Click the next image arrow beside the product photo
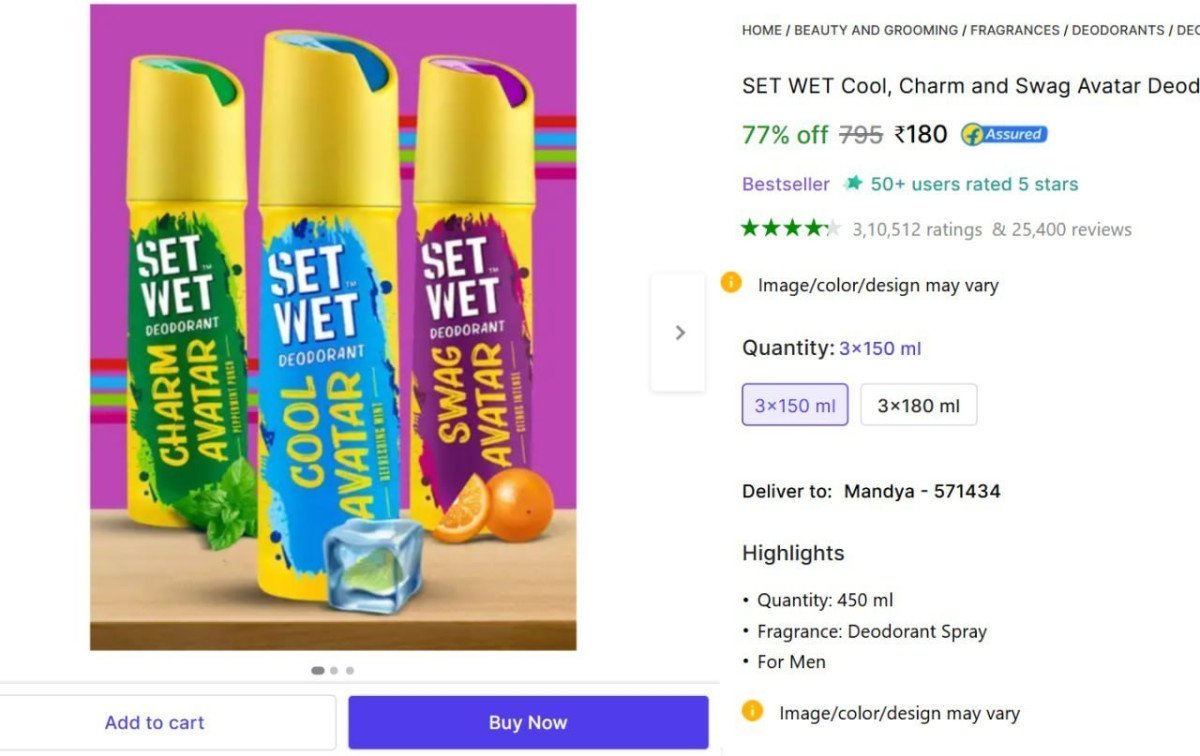Screen dimensions: 1200x756 (x=679, y=332)
